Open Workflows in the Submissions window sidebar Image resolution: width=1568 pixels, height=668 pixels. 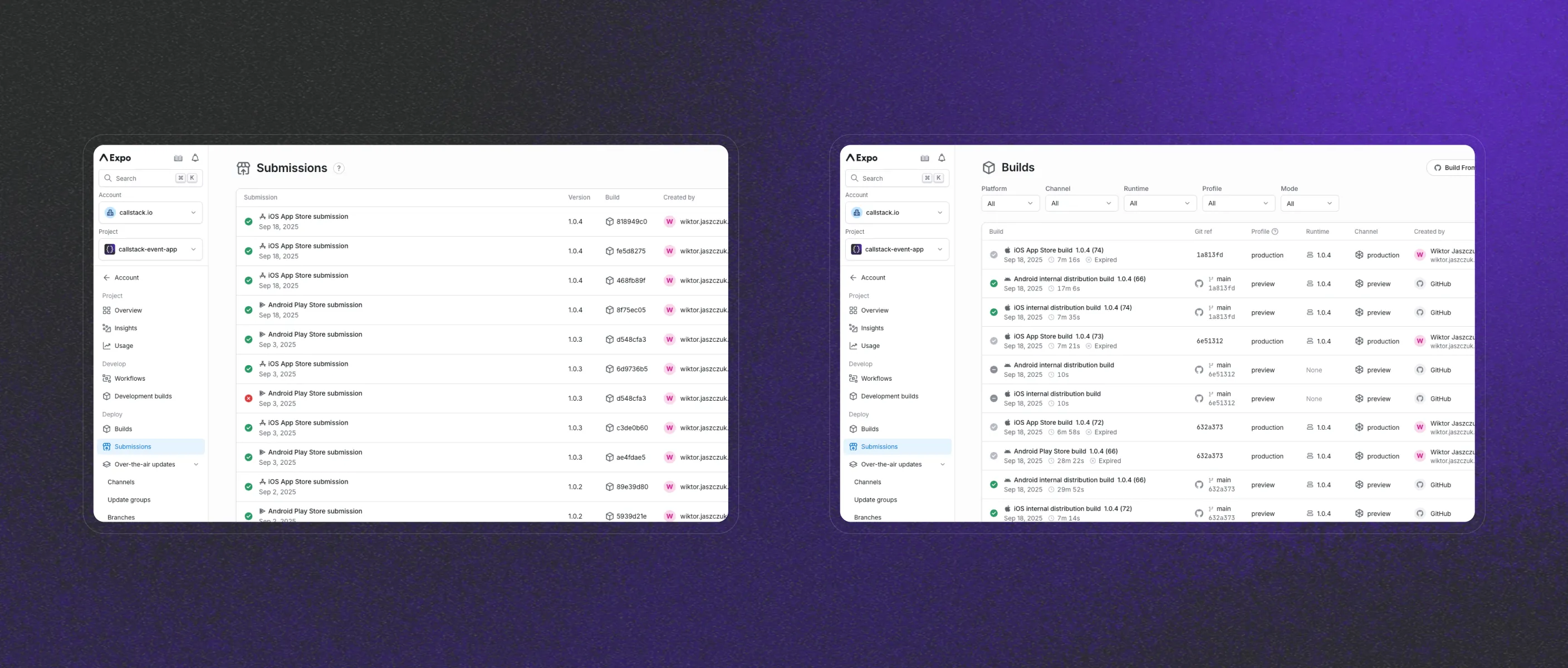coord(130,379)
